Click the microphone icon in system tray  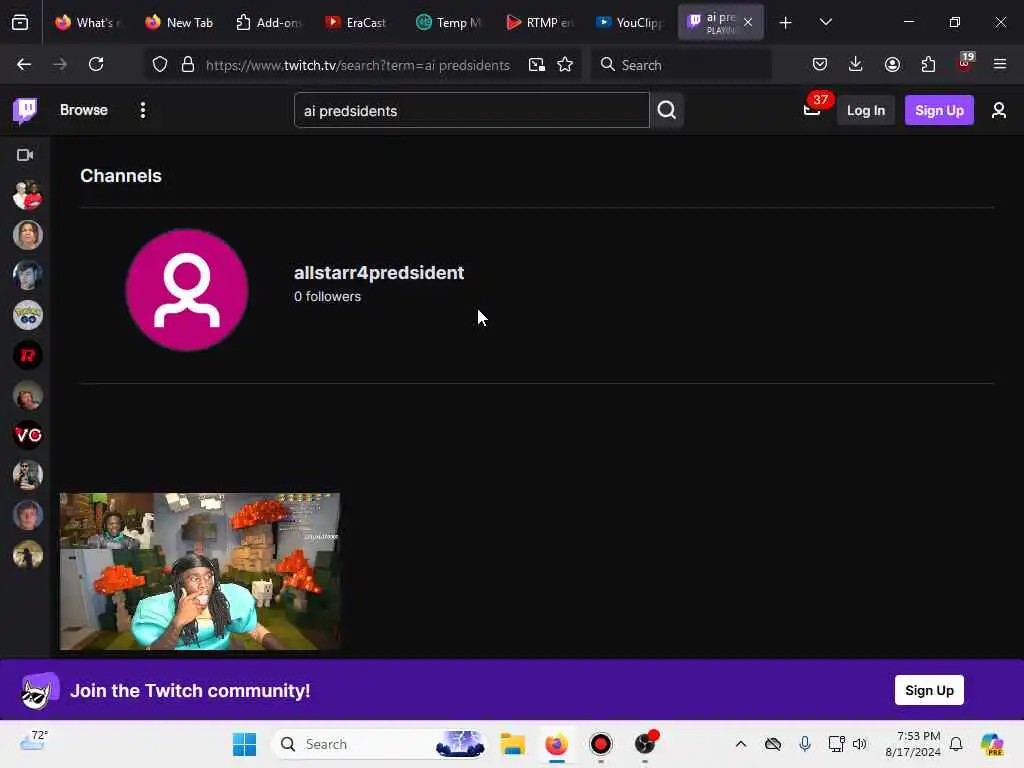[x=805, y=744]
